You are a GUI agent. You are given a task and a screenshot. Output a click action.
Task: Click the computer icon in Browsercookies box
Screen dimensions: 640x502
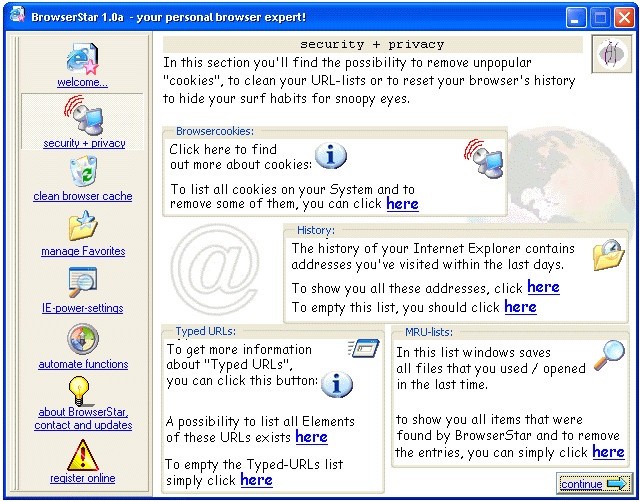tap(484, 159)
